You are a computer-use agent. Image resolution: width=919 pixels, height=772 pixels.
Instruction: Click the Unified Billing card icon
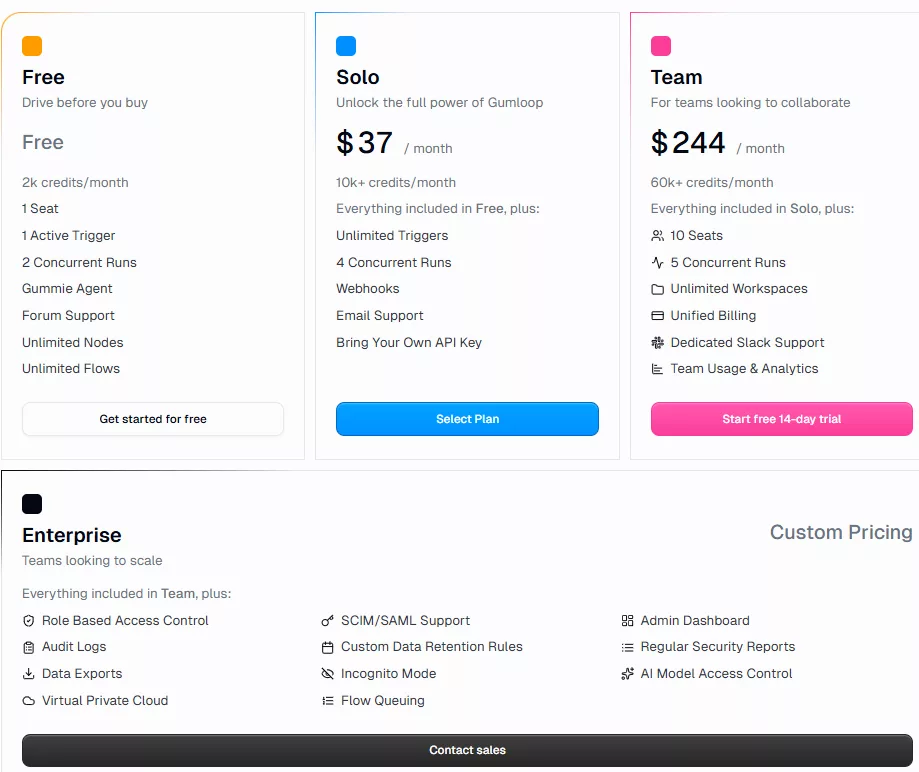657,316
